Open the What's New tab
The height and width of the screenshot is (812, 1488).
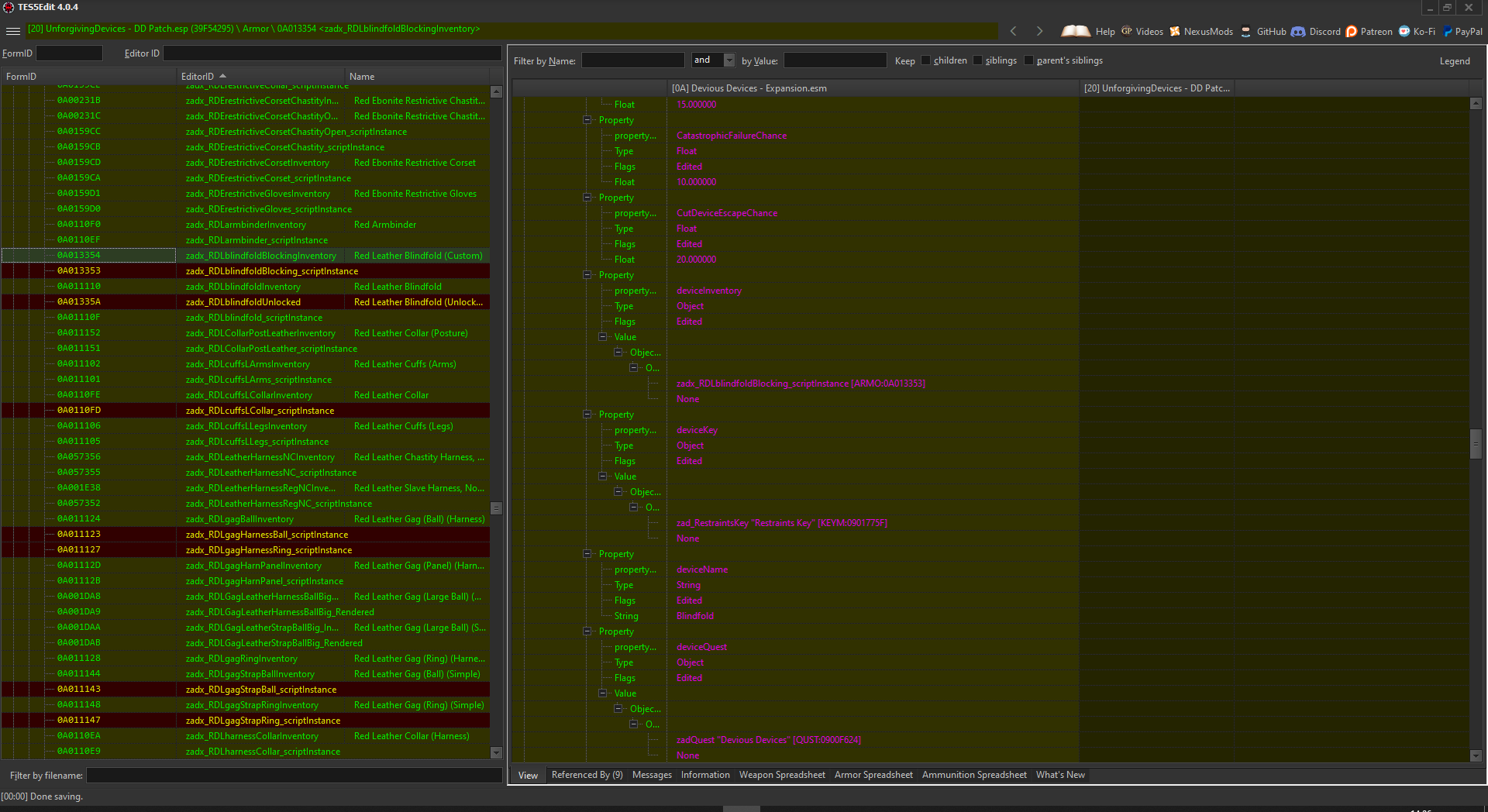[1060, 775]
